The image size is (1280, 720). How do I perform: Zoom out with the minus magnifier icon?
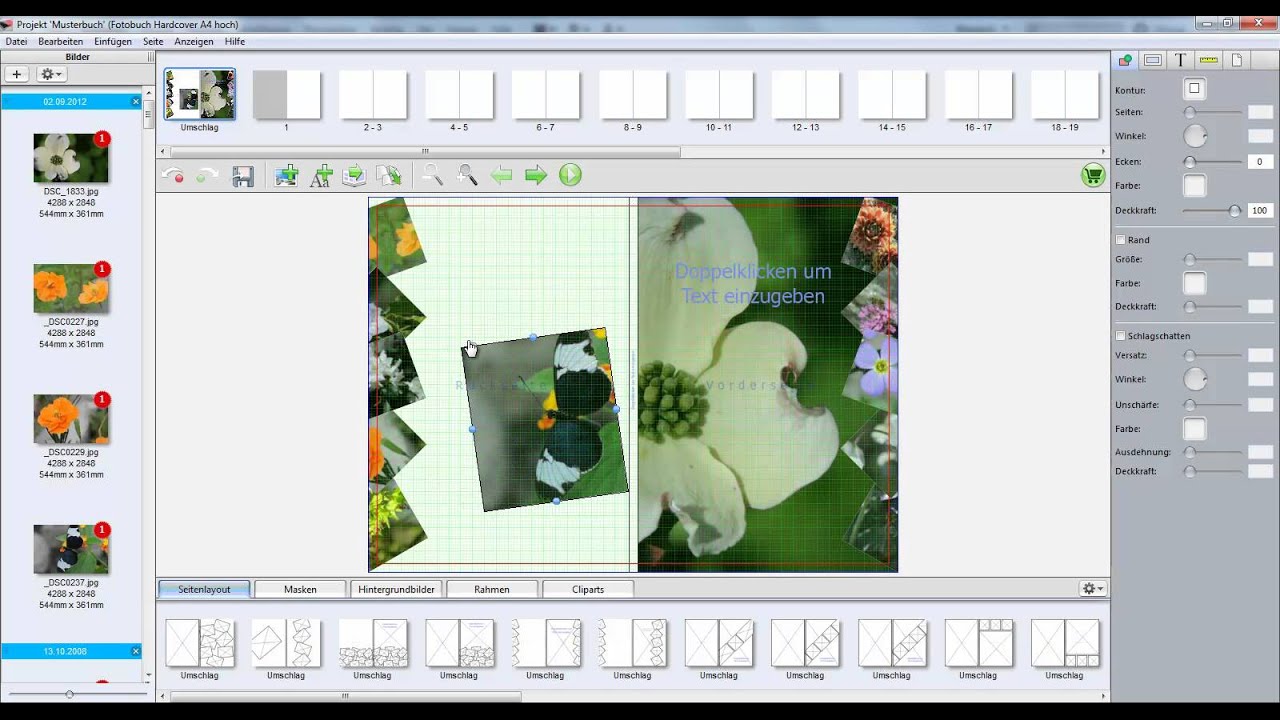tap(432, 175)
